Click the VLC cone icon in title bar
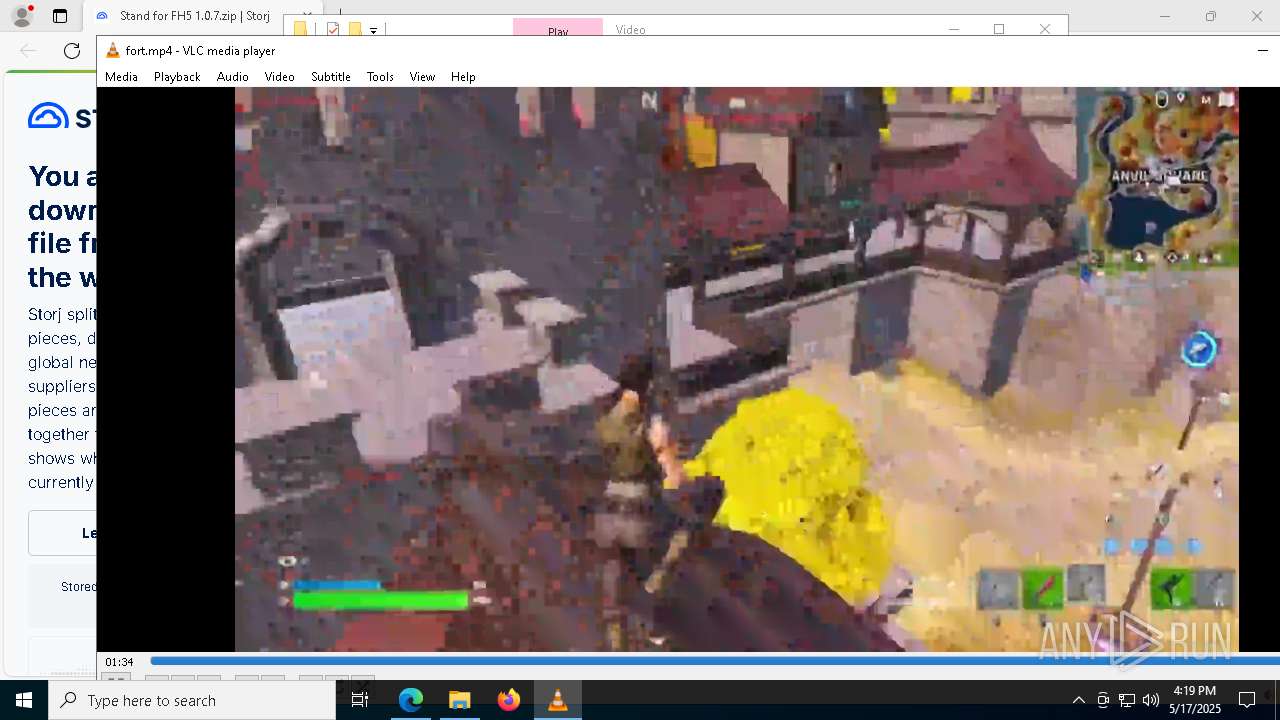 tap(113, 51)
